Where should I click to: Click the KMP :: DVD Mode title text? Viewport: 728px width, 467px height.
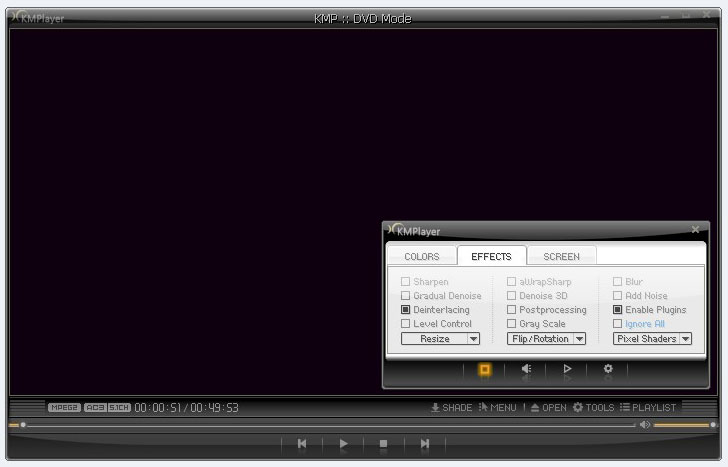click(x=363, y=19)
